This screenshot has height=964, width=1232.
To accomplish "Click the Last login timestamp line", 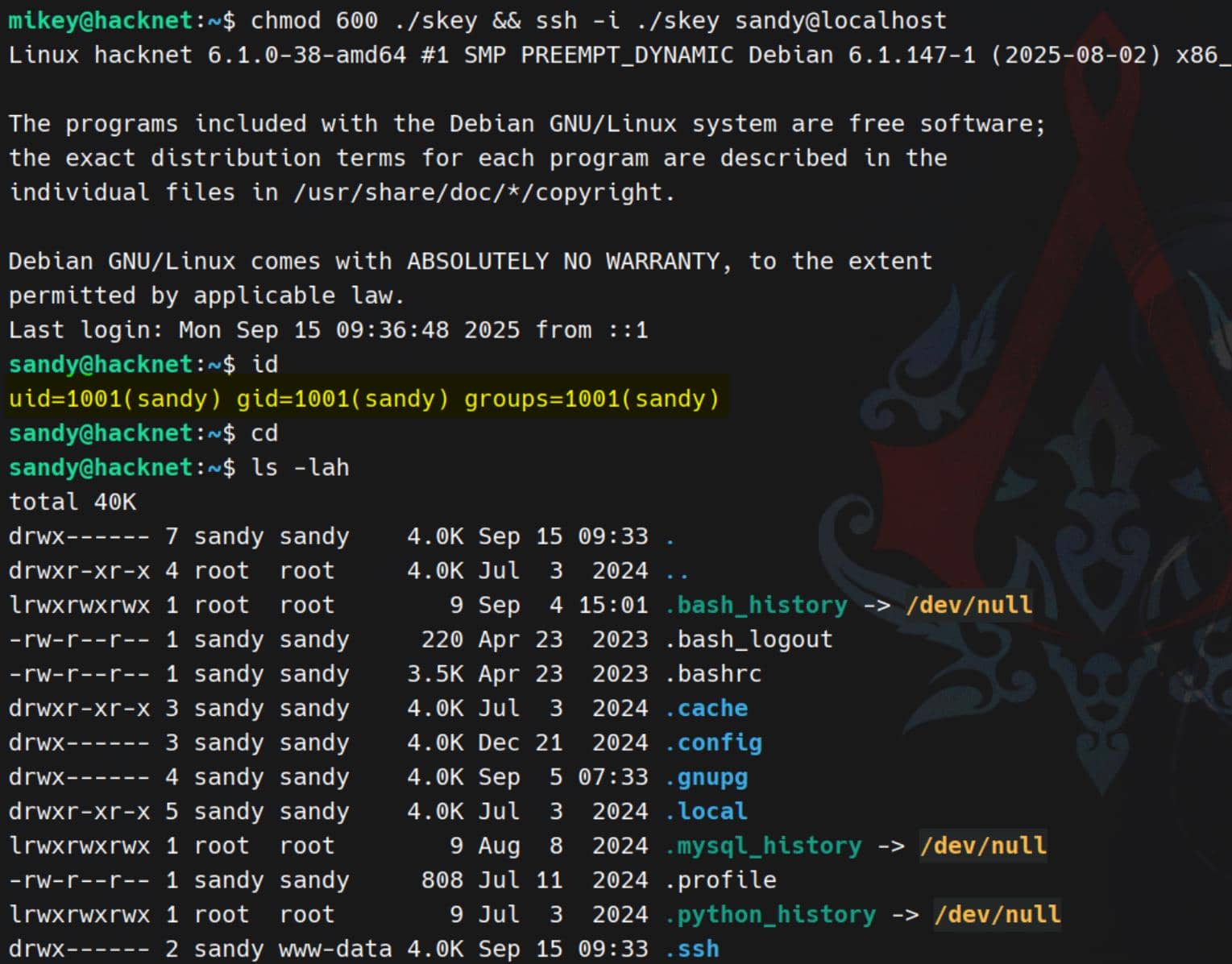I will tap(326, 329).
